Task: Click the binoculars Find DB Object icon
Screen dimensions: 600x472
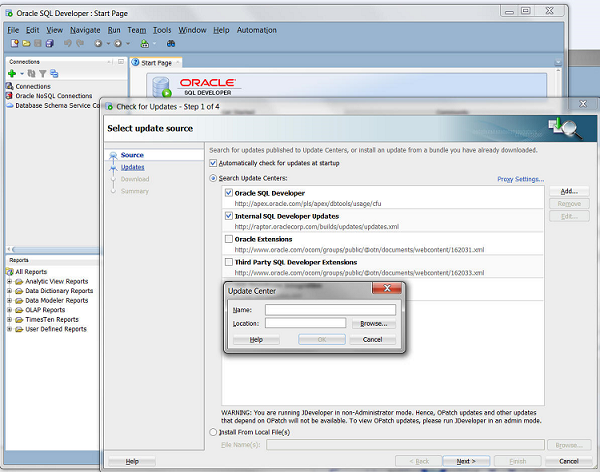Action: tap(171, 44)
